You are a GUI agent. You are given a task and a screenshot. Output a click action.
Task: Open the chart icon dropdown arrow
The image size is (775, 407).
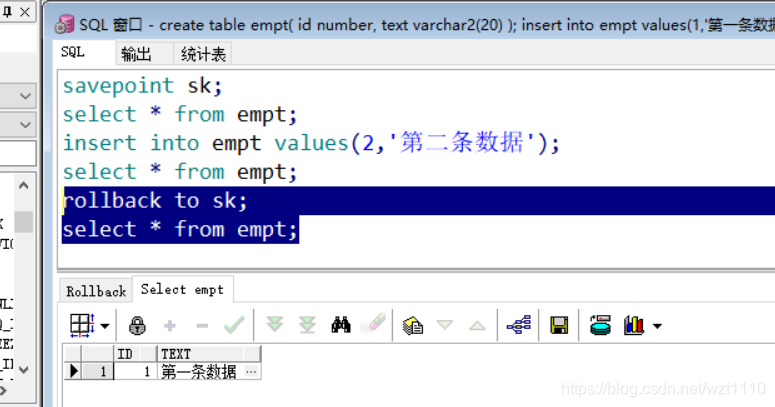click(x=657, y=326)
